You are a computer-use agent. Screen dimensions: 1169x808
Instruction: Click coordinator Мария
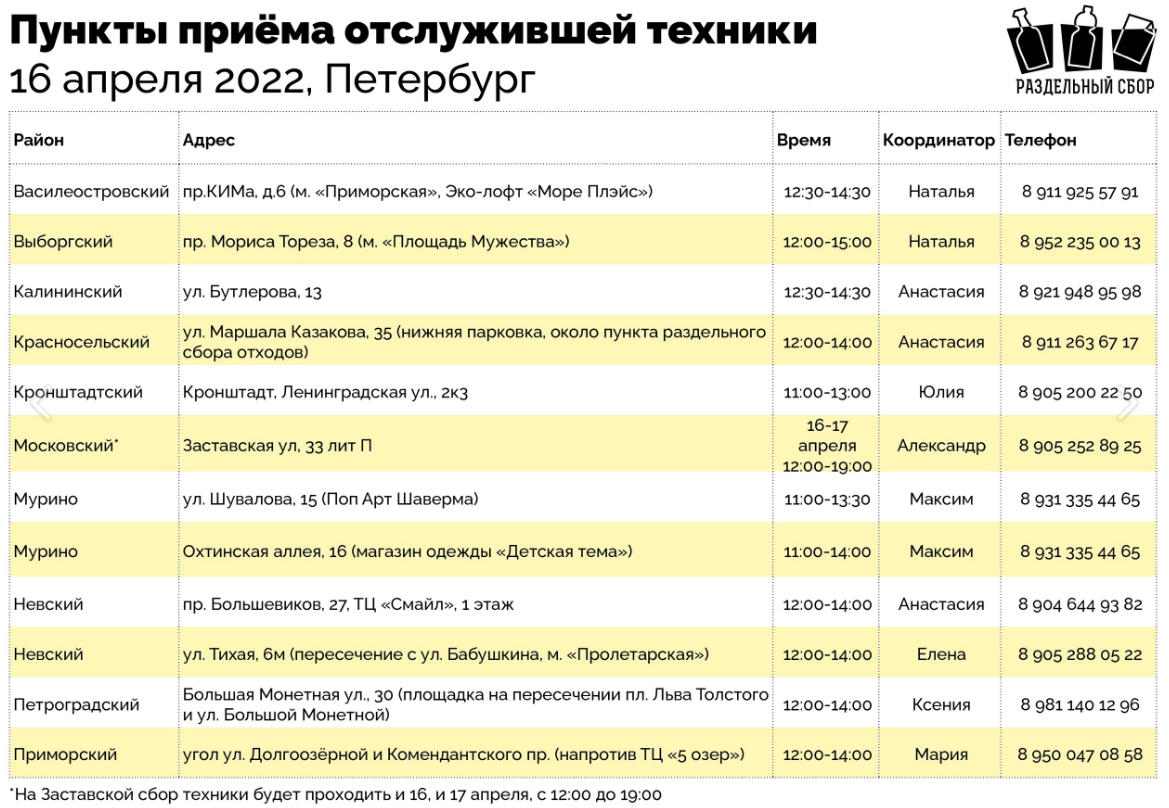click(941, 754)
